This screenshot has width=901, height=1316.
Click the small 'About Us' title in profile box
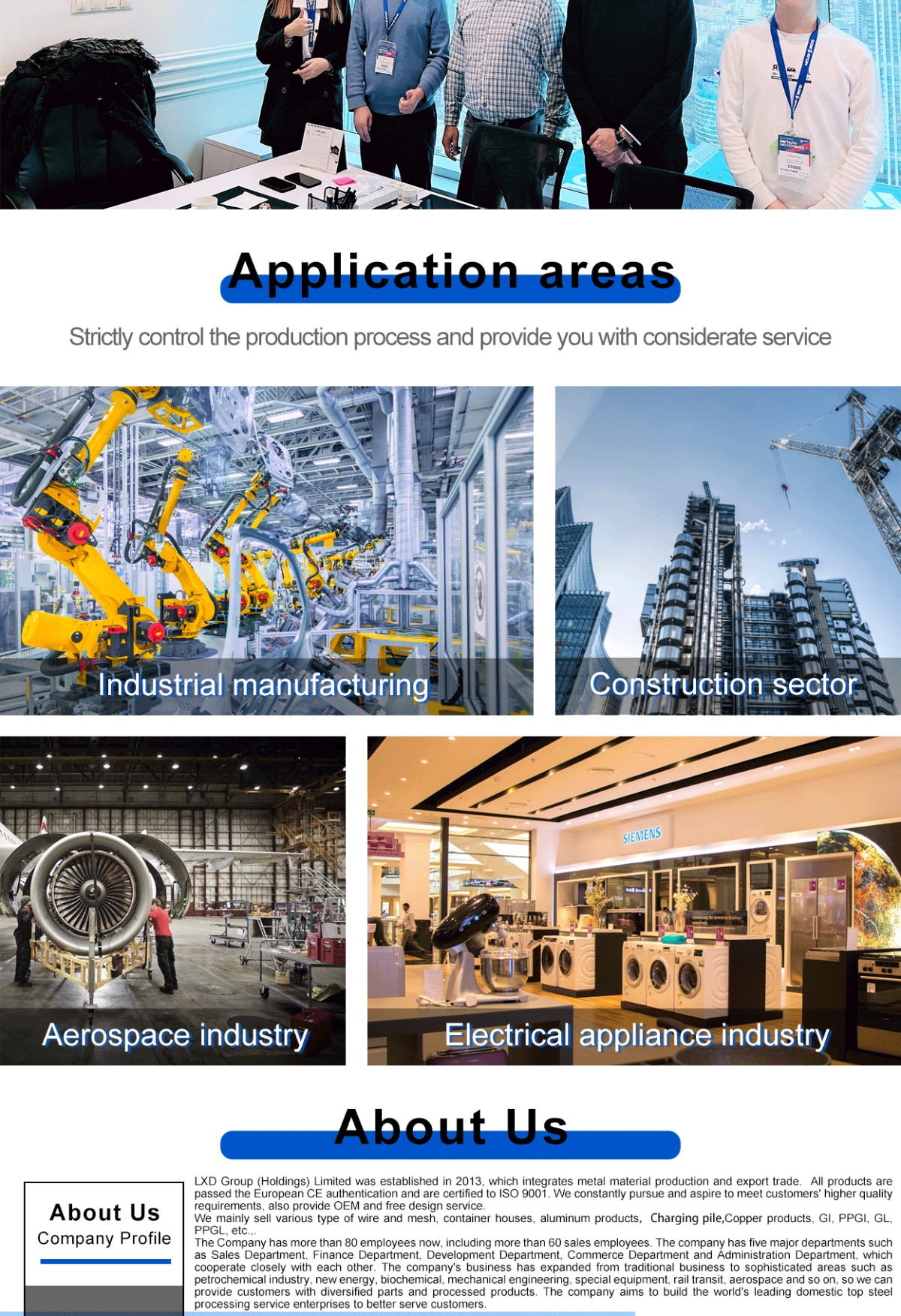[104, 1212]
